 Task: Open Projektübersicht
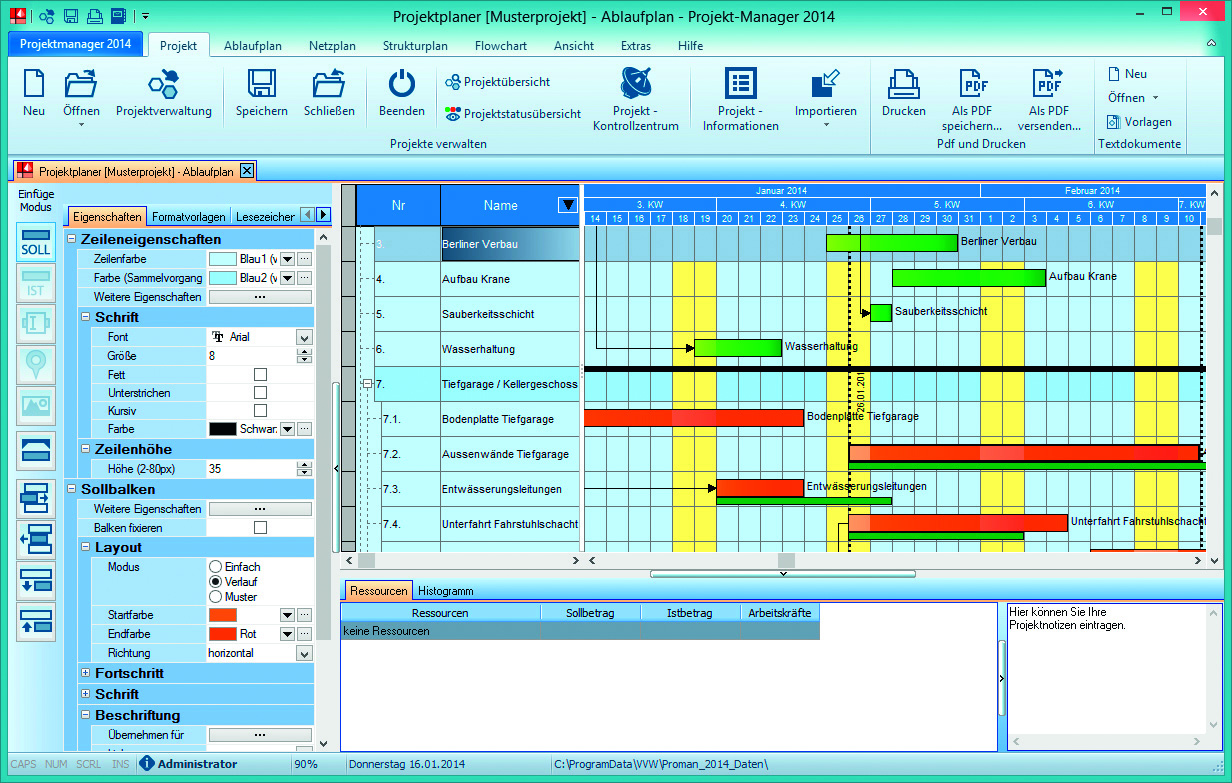pos(498,82)
